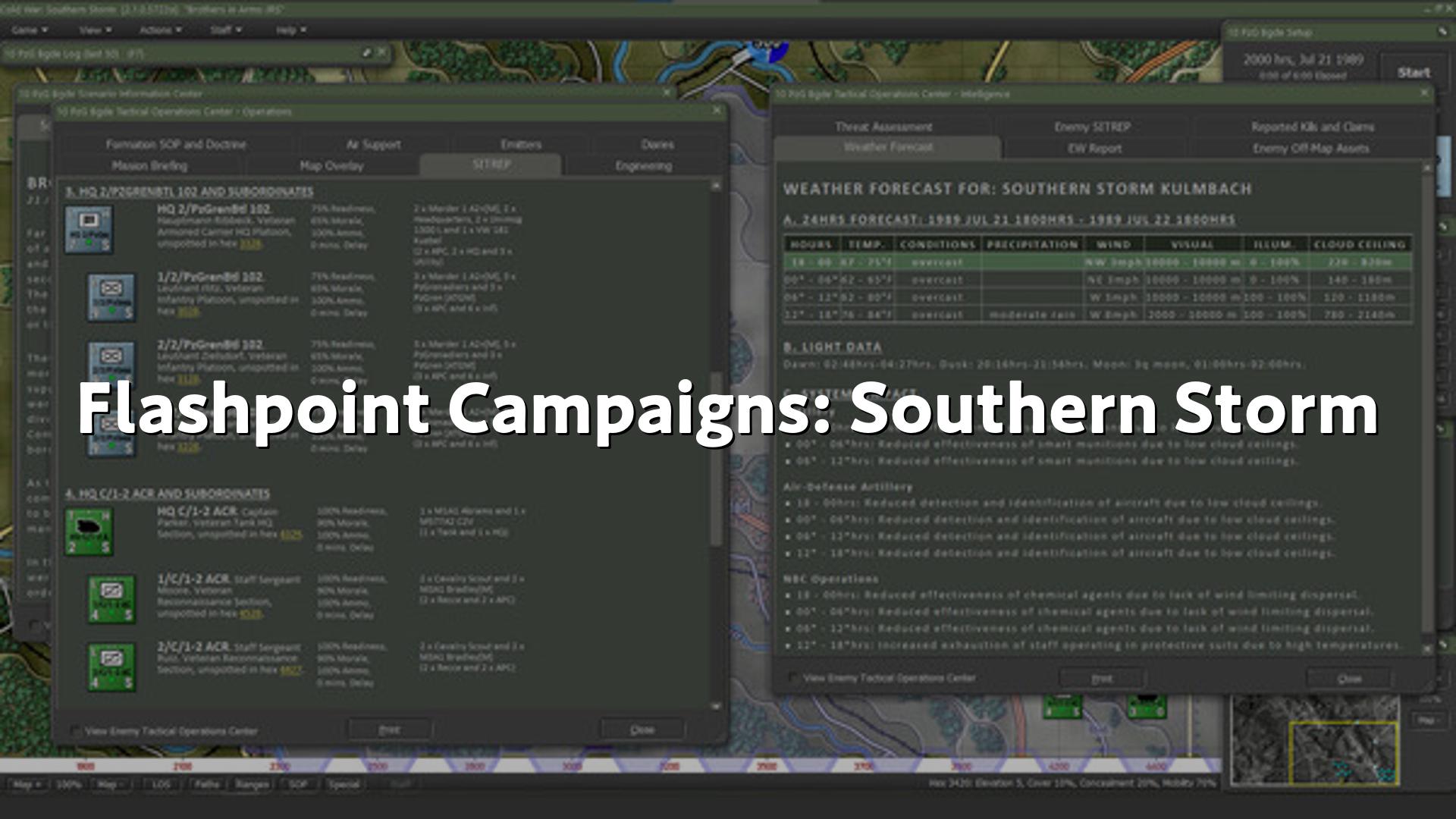
Task: Open the Enemy SITREP tab
Action: click(x=1092, y=127)
